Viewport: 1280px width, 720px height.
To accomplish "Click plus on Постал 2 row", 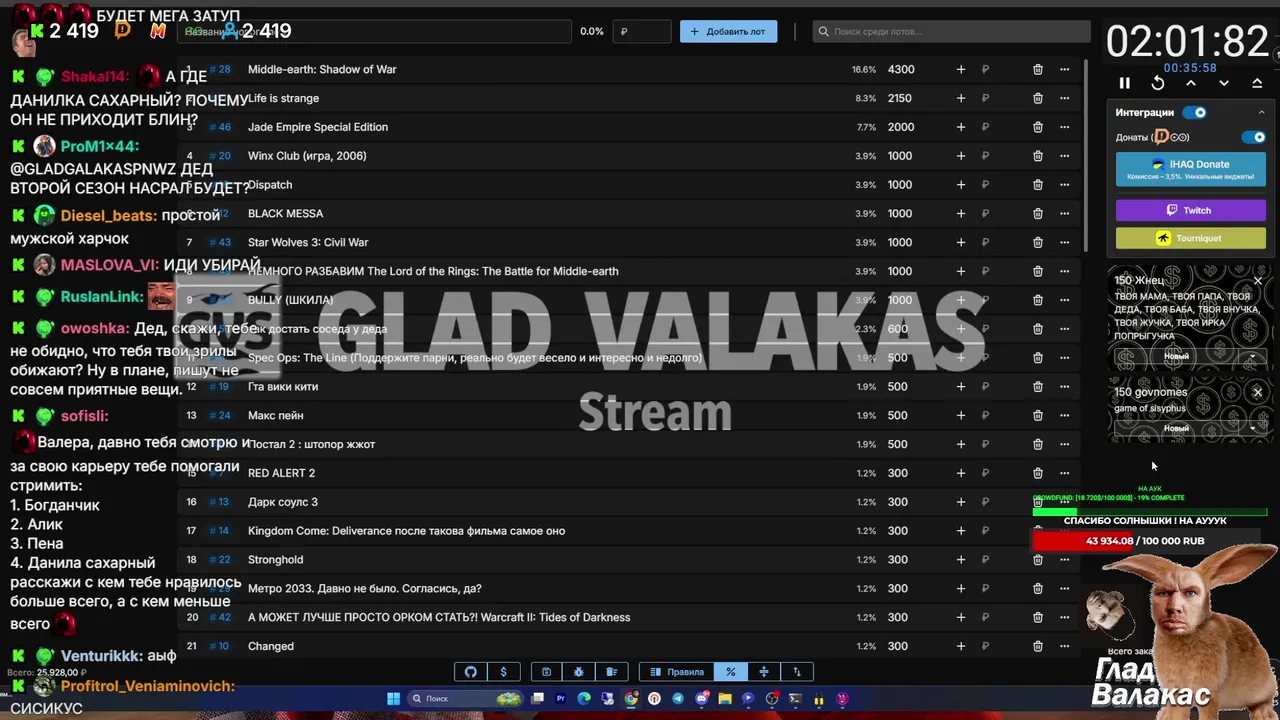I will (x=961, y=444).
